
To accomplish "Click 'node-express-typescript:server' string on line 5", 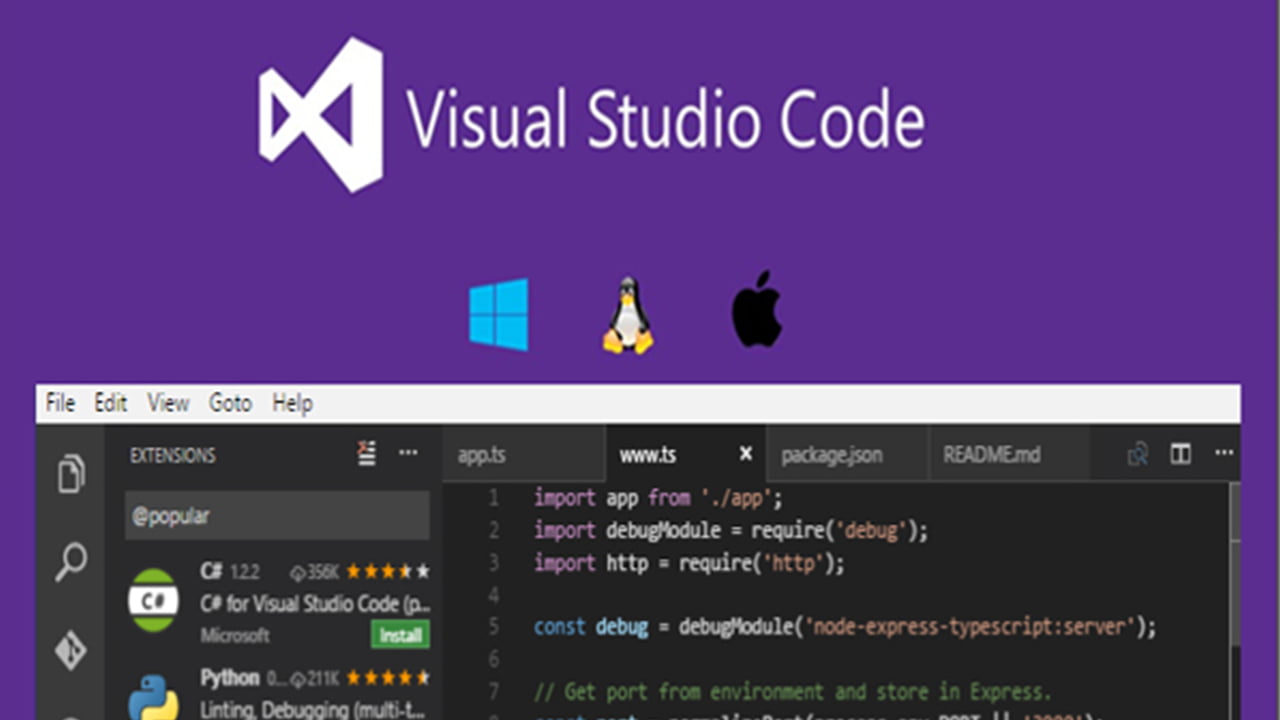I will click(x=971, y=628).
